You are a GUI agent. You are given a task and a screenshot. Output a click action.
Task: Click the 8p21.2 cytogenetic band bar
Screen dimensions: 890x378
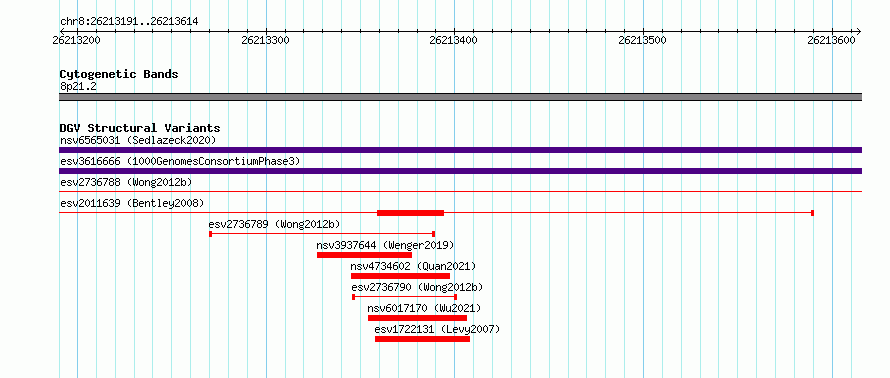(x=460, y=97)
